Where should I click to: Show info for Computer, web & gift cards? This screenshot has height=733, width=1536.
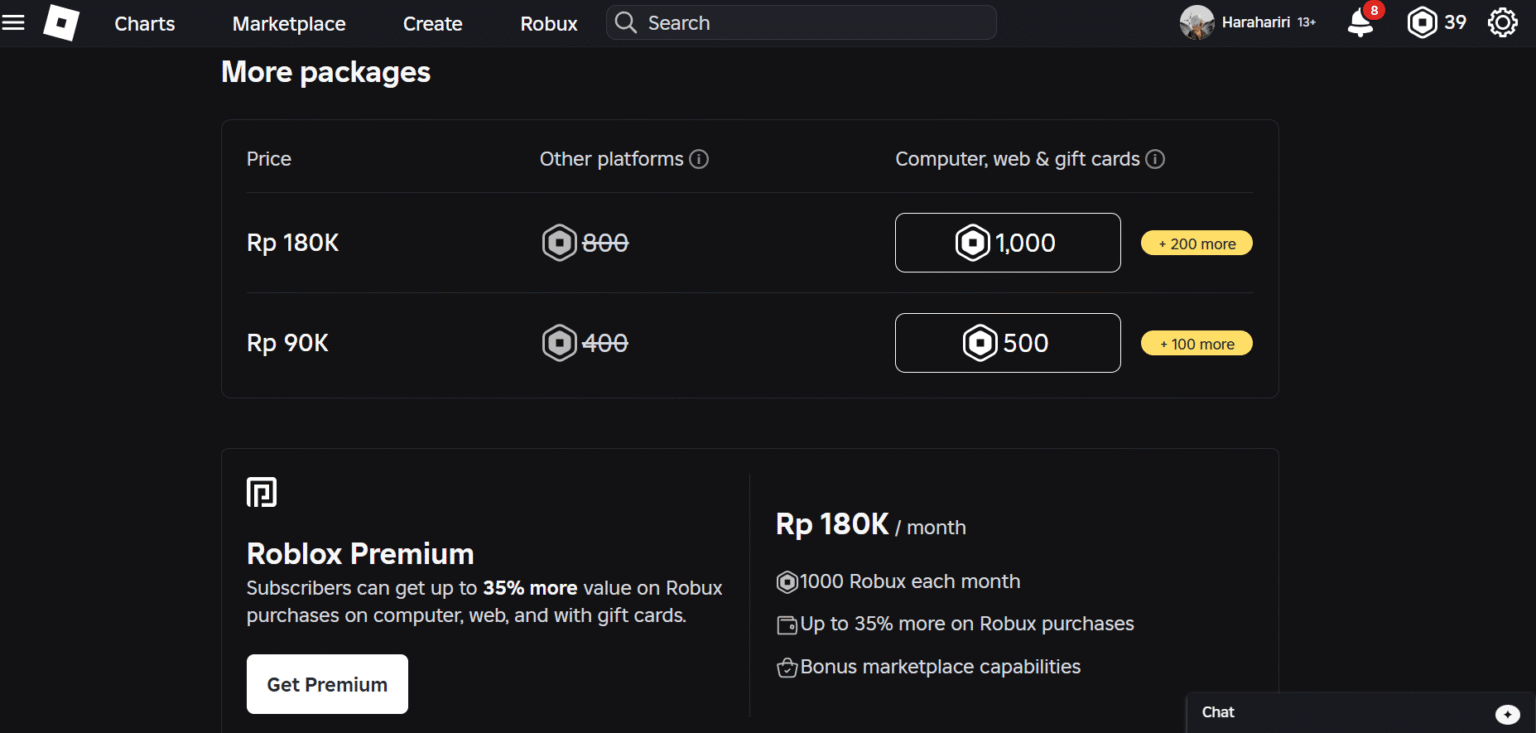(1155, 159)
